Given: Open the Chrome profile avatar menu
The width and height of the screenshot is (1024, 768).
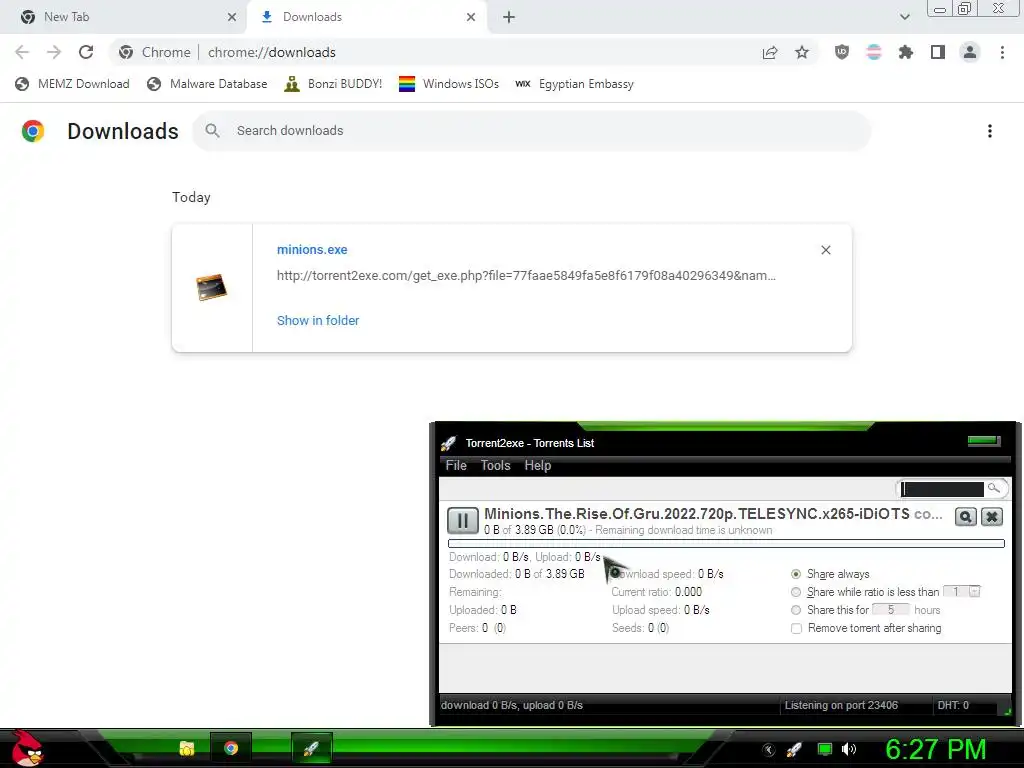Looking at the screenshot, I should (x=970, y=52).
